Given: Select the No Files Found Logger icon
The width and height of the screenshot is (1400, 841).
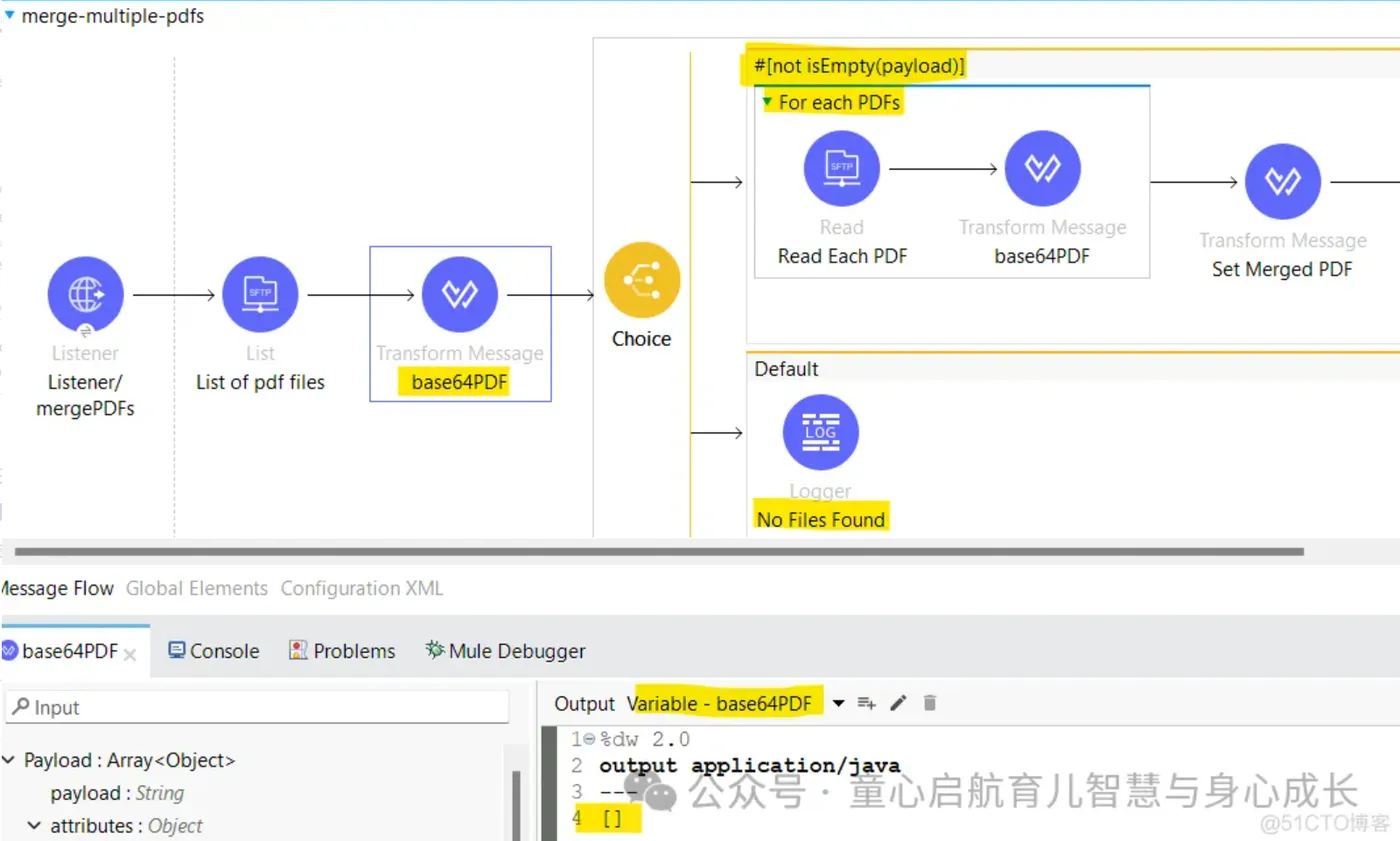Looking at the screenshot, I should click(821, 432).
